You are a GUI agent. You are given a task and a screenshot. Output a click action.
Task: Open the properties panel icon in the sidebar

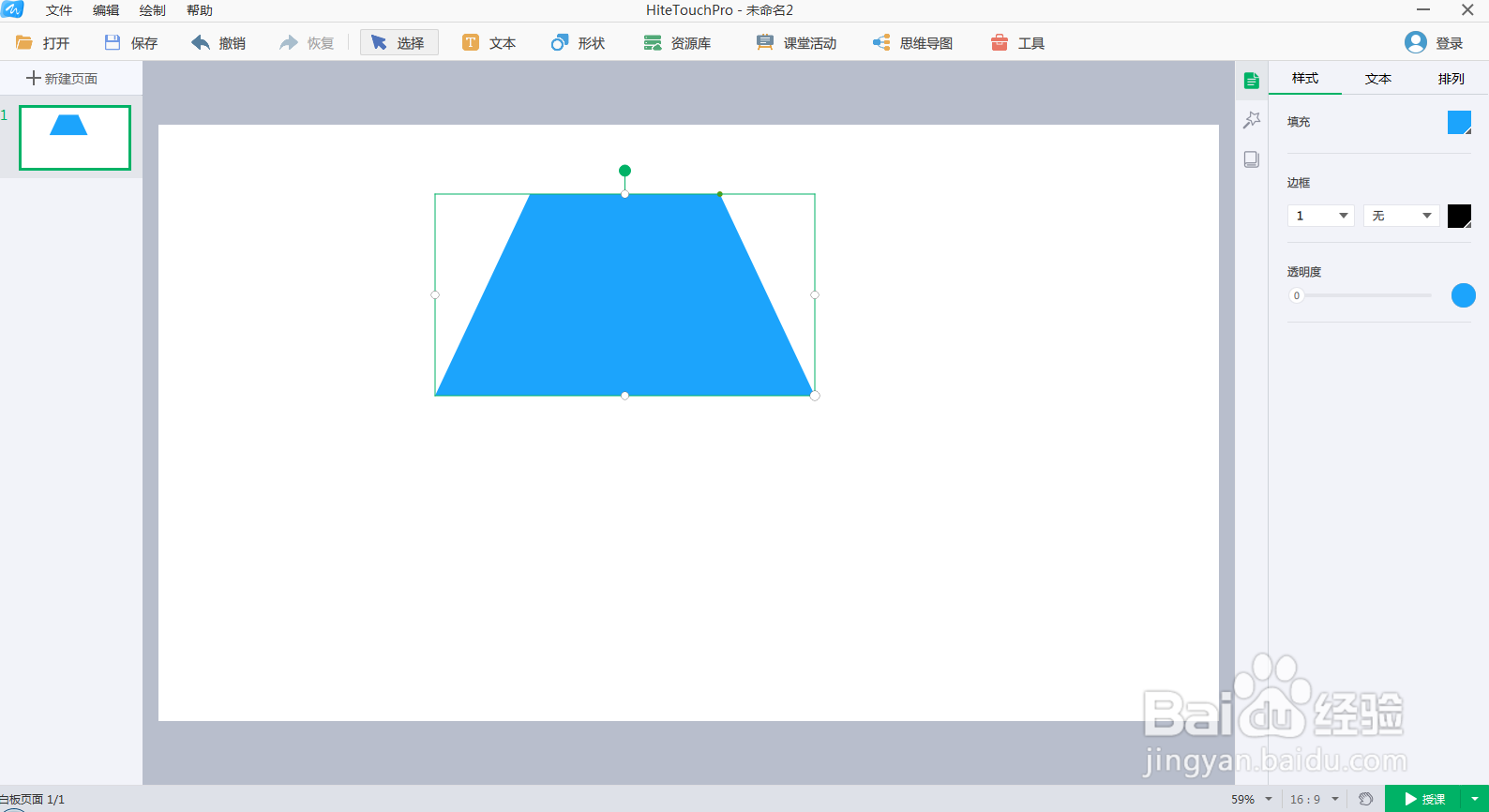(1251, 81)
